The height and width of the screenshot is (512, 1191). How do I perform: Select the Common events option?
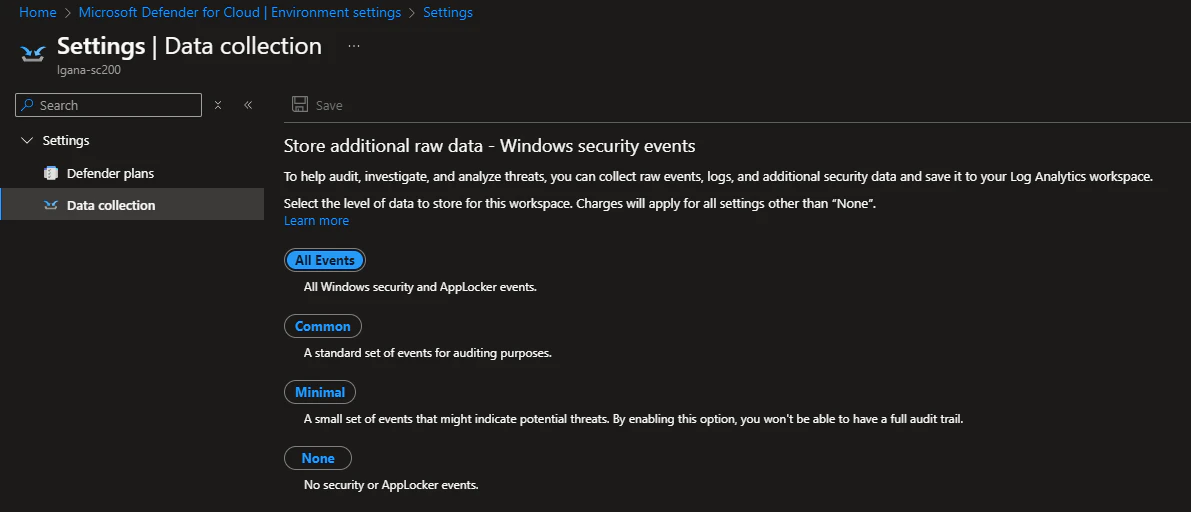(x=323, y=326)
